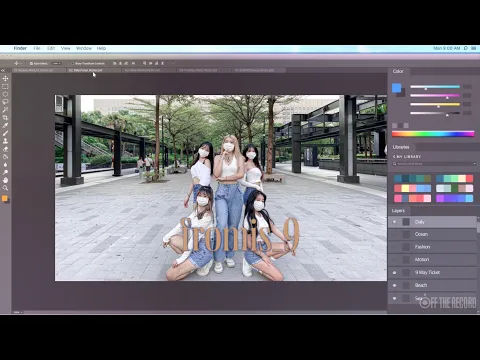480x360 pixels.
Task: Select the Move tool in the left toolbar
Action: (5, 78)
